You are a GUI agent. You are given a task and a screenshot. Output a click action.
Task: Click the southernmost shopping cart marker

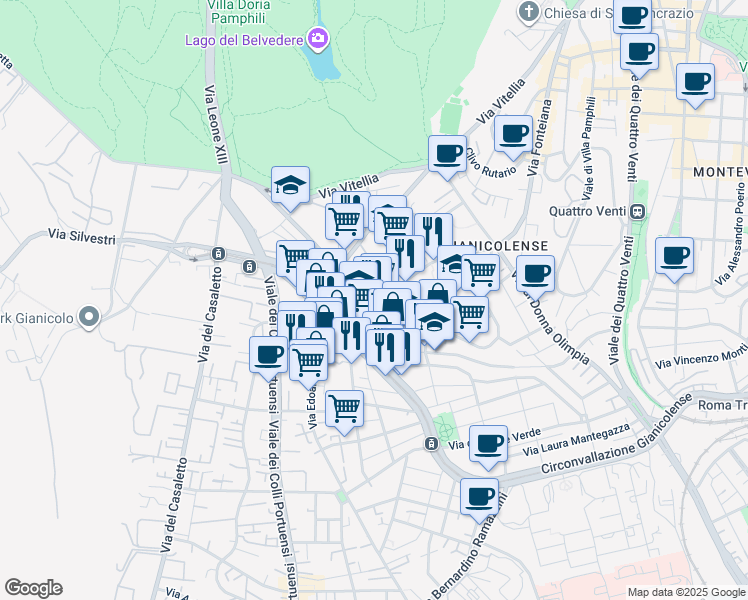pyautogui.click(x=344, y=407)
